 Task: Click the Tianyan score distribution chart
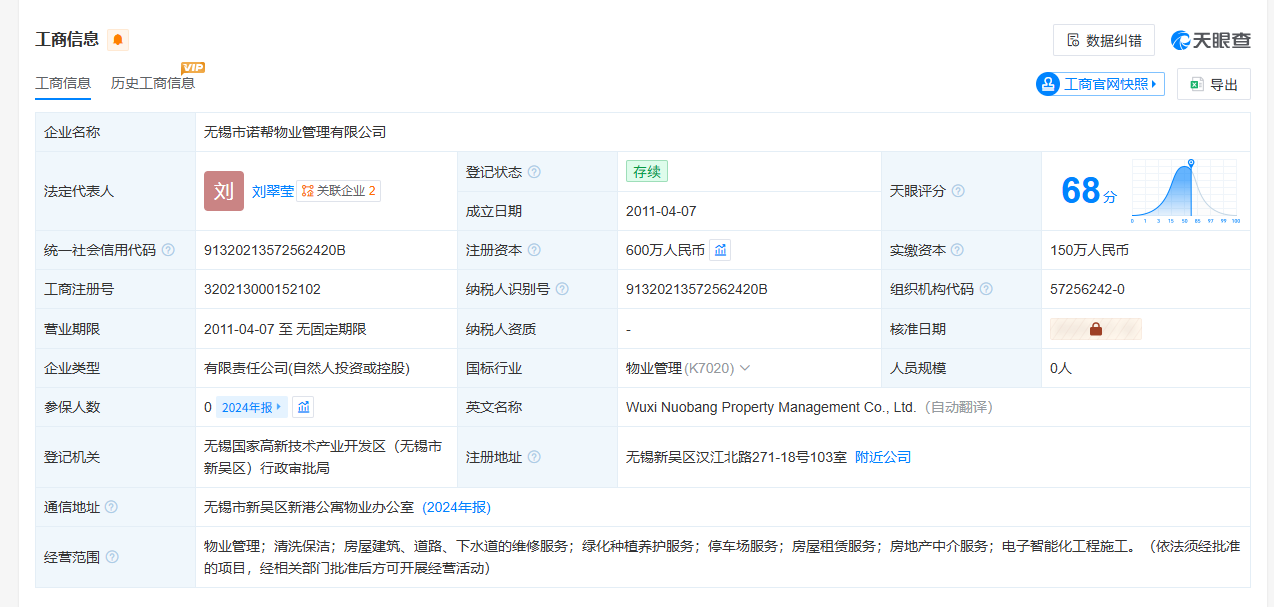coord(1185,190)
